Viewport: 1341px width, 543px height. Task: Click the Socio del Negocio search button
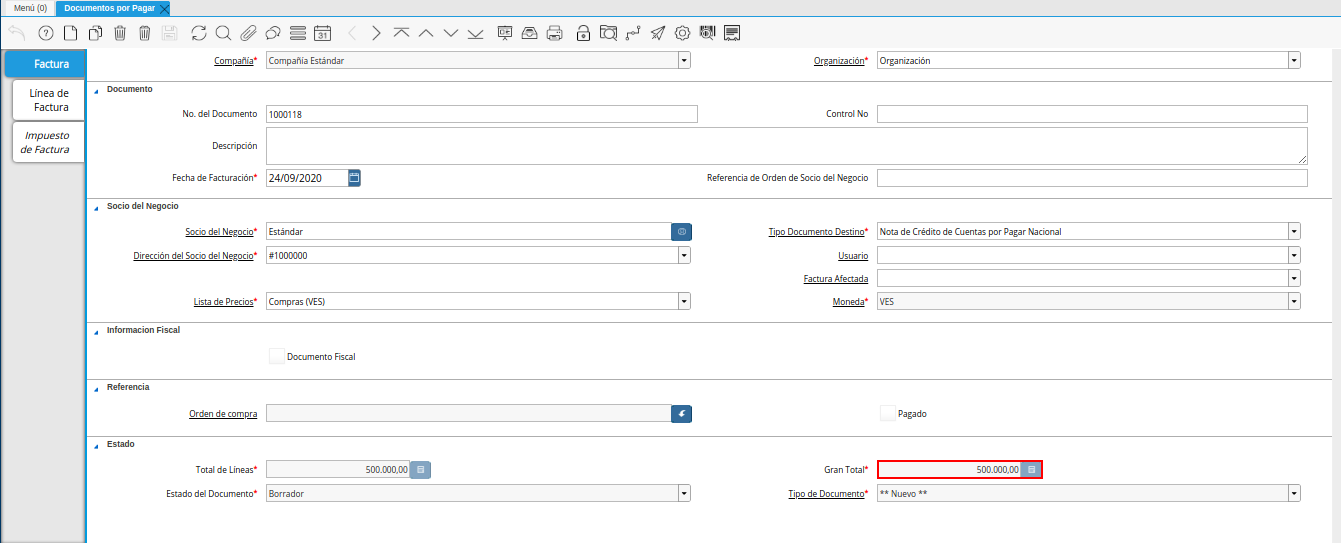(x=681, y=232)
